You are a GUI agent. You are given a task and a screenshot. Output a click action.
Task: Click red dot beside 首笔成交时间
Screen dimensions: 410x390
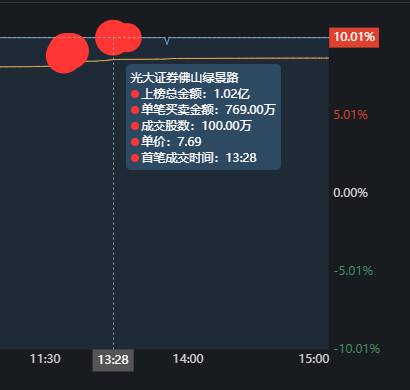[135, 158]
